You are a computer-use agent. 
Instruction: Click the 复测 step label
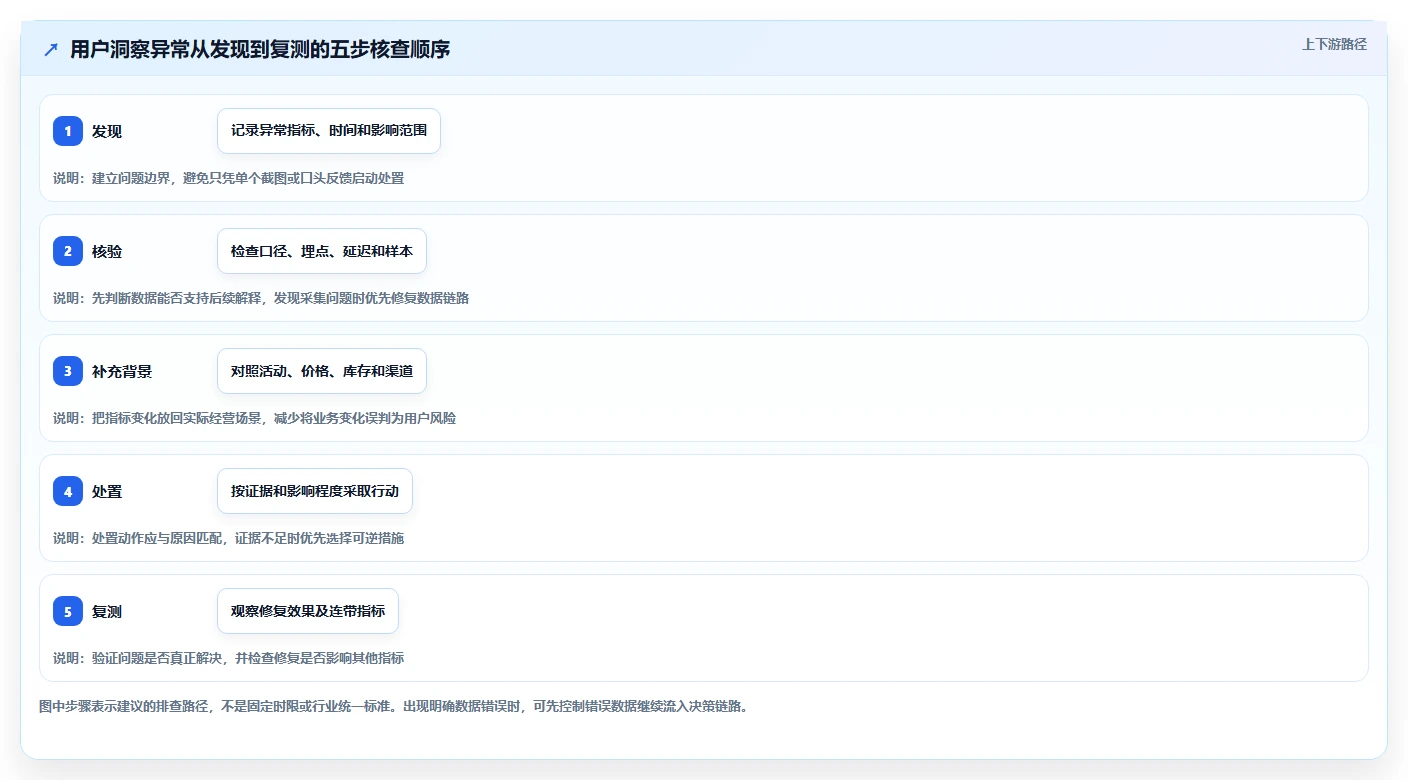click(x=107, y=611)
